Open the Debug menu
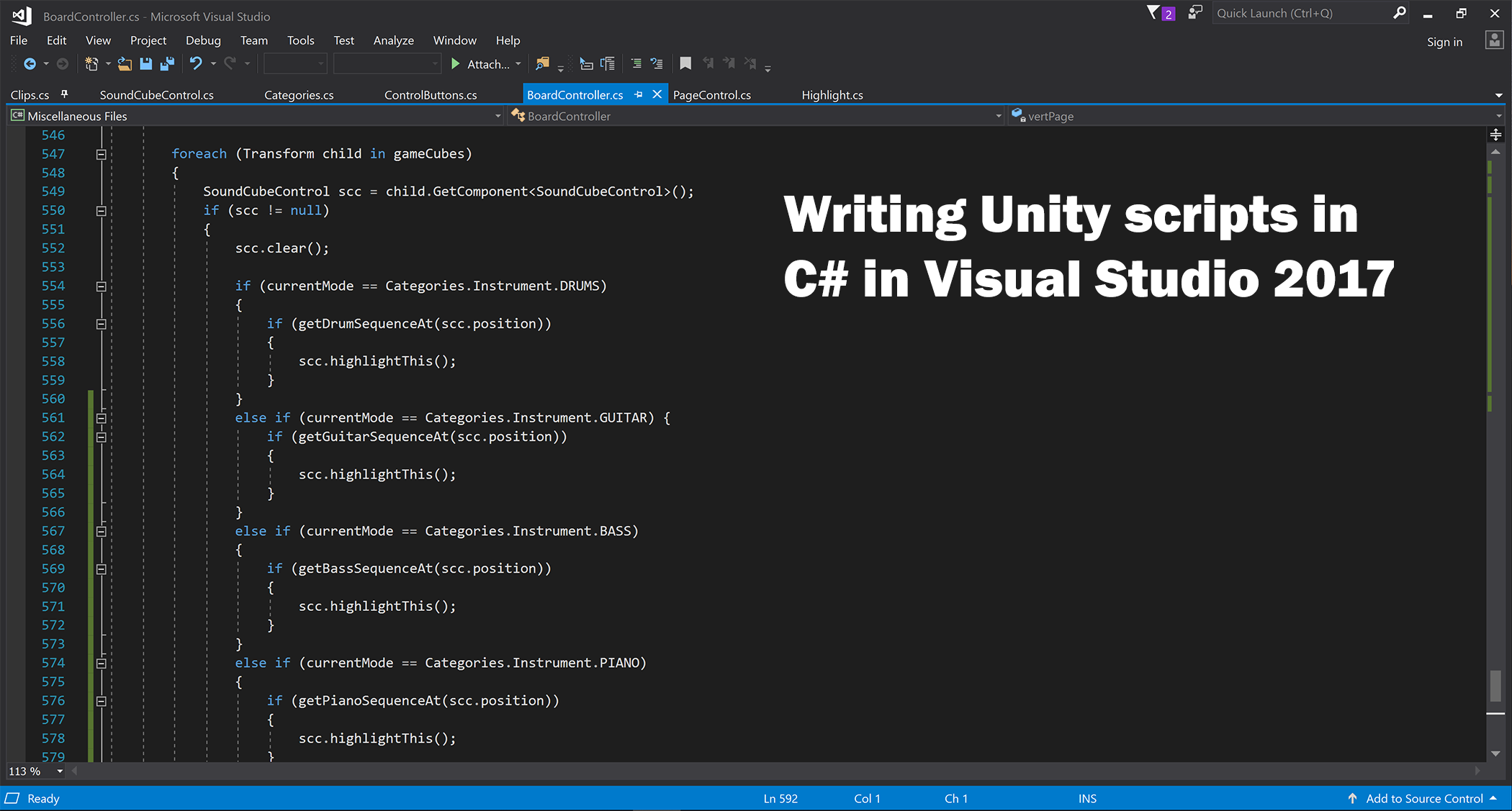Viewport: 1512px width, 811px height. pyautogui.click(x=203, y=40)
